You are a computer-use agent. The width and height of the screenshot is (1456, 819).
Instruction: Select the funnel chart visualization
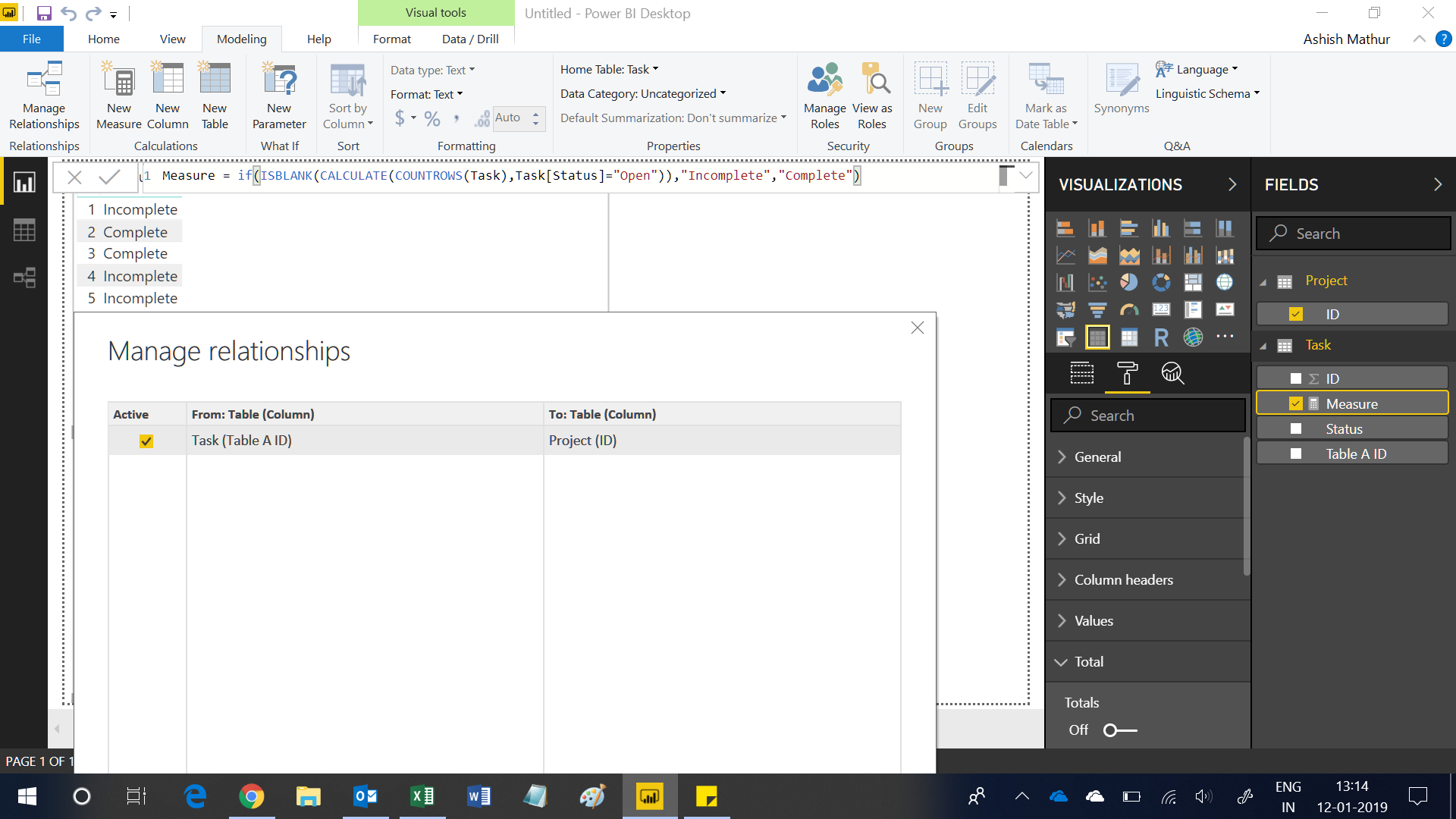pos(1097,309)
